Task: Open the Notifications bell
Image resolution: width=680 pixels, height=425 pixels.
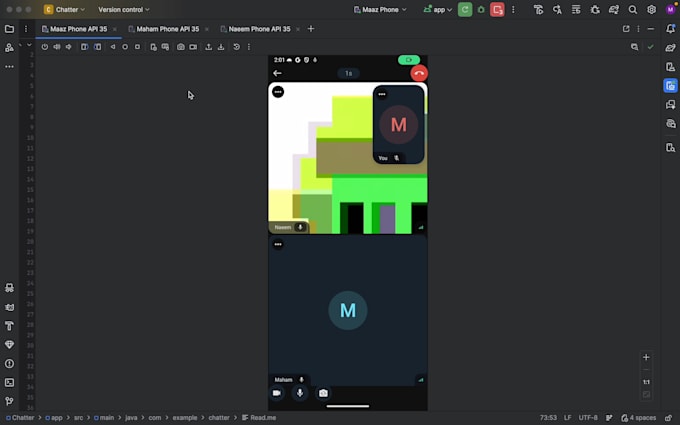Action: pyautogui.click(x=670, y=29)
